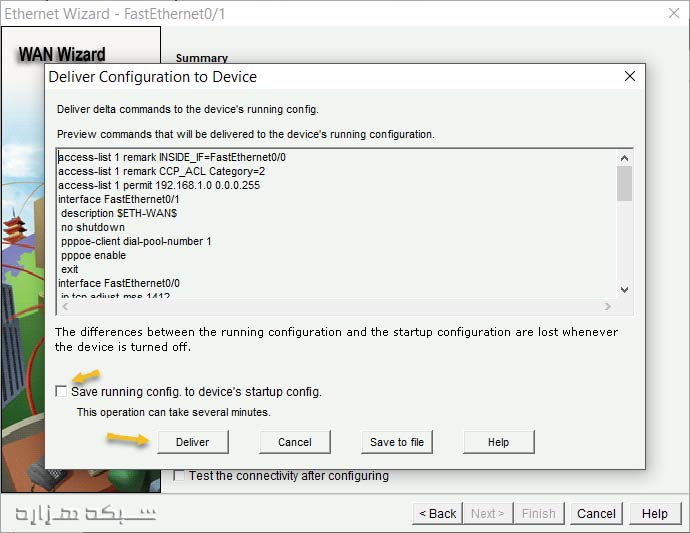Click the commands preview scroll down arrow
Viewport: 690px width, 533px height.
(624, 290)
